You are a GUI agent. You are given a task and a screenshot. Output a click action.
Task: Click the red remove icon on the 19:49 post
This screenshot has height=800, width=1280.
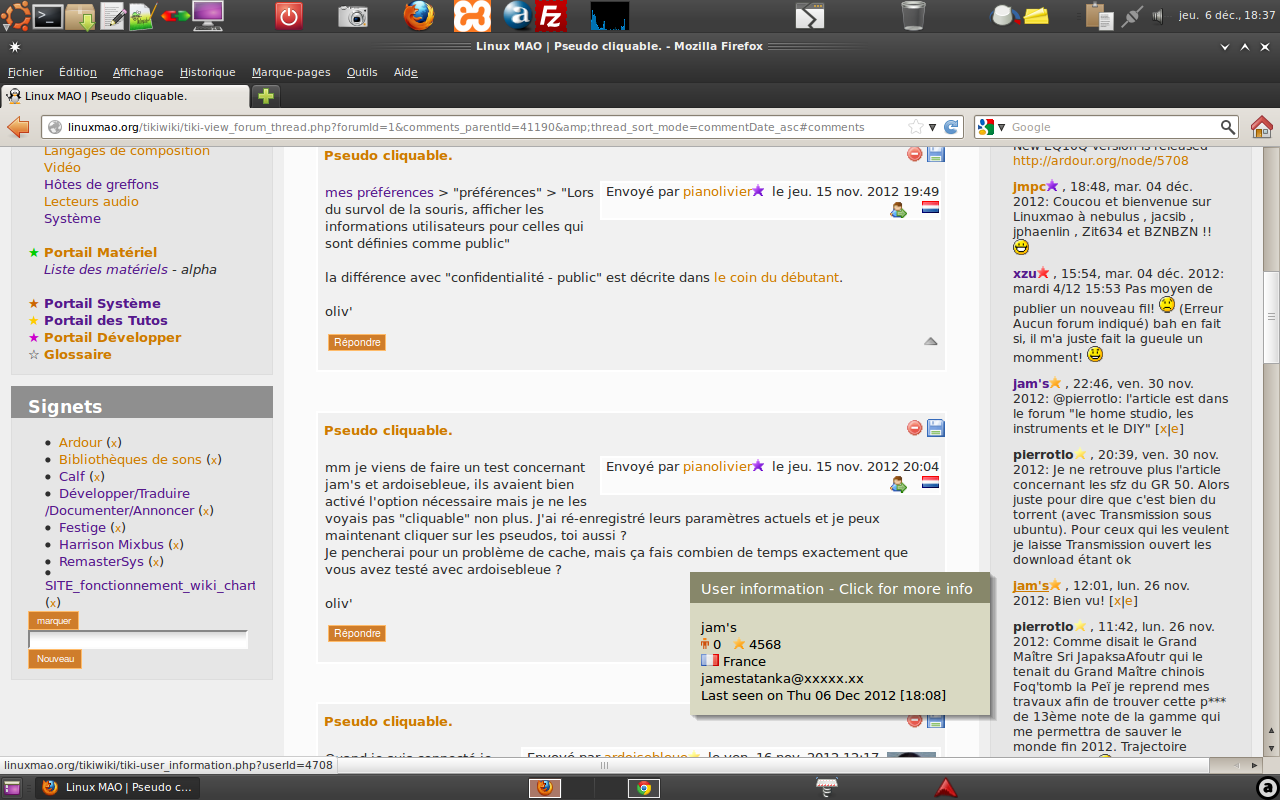[914, 154]
